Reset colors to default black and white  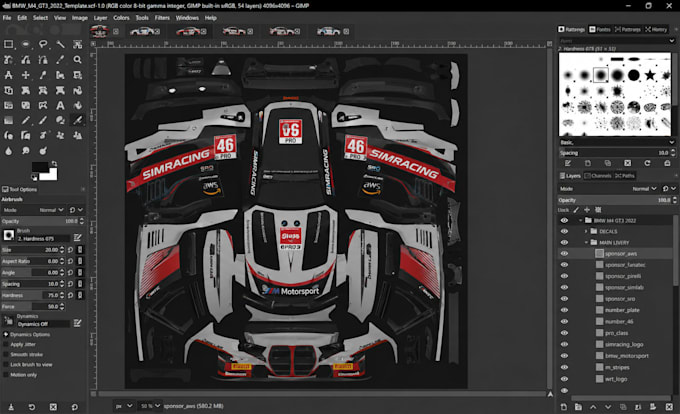[x=34, y=177]
